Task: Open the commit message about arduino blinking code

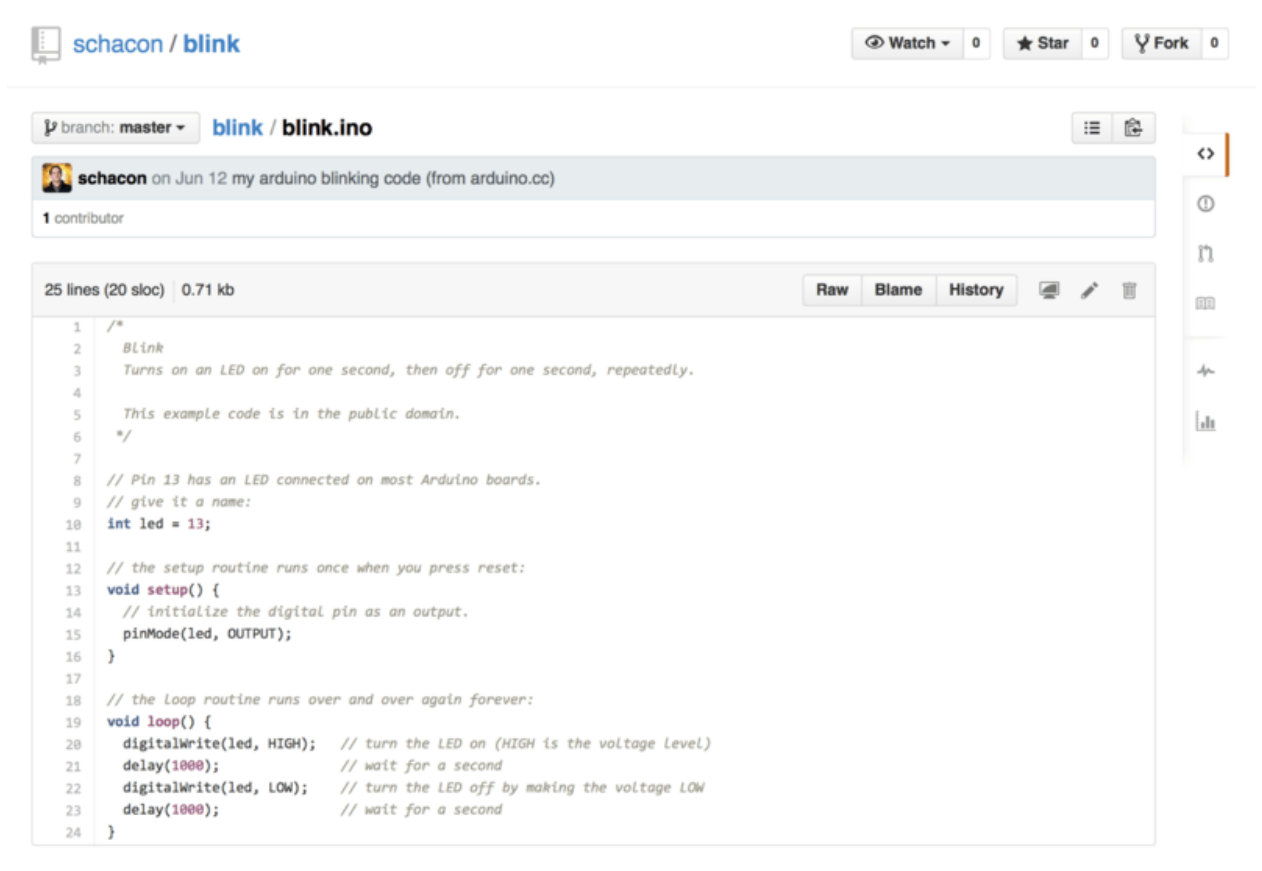Action: click(393, 178)
